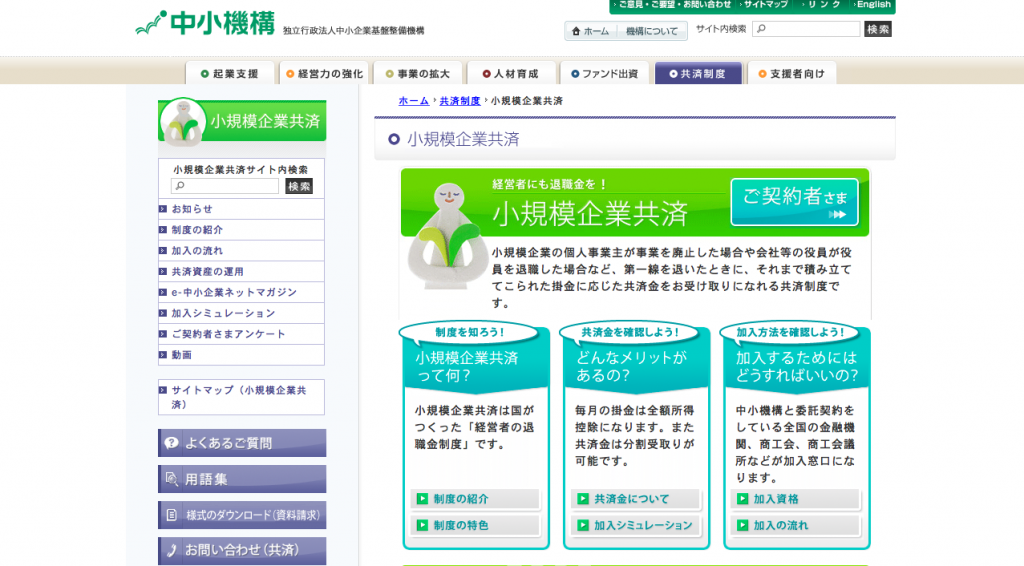Screen dimensions: 1024x566
Task: Click the home icon in header
Action: click(576, 31)
